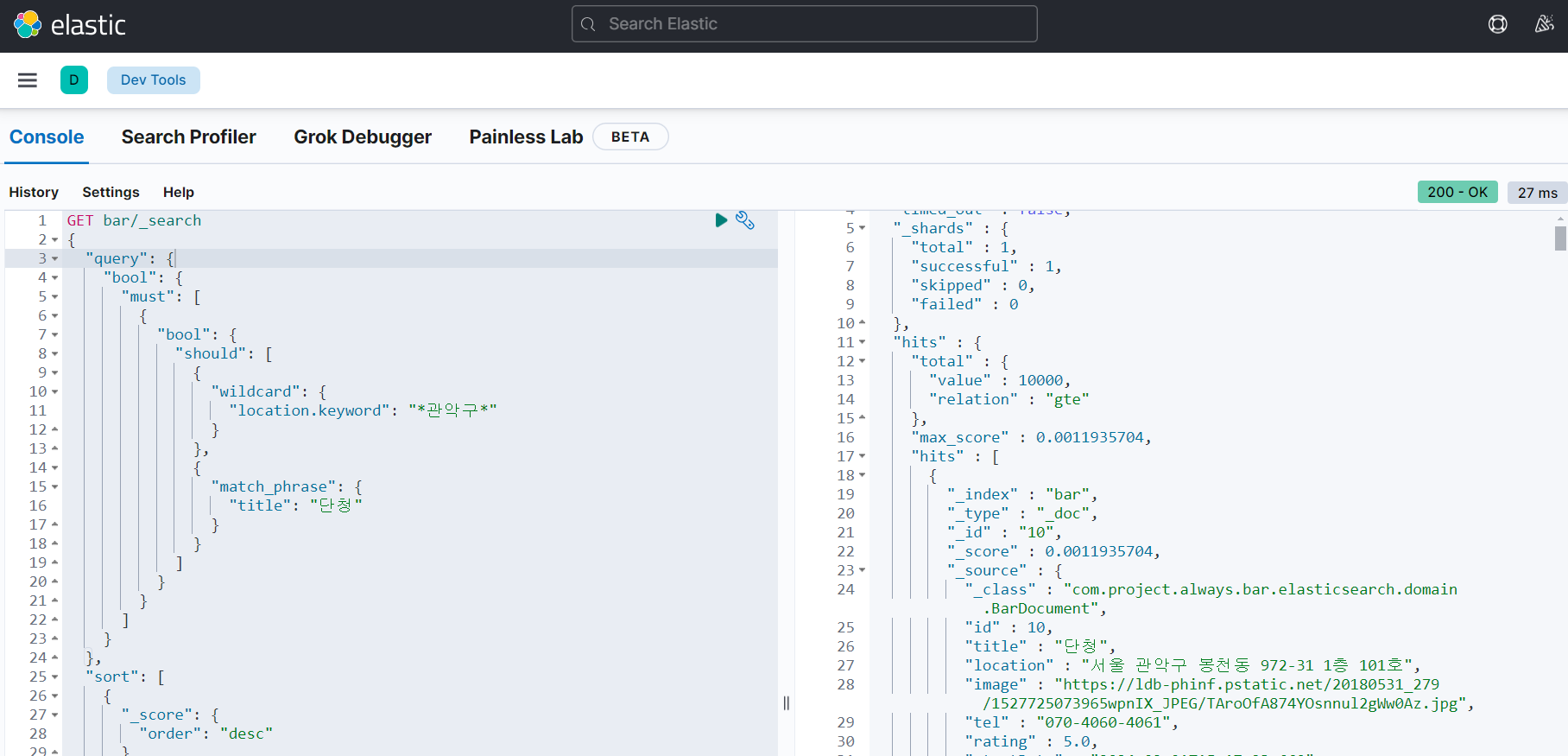Click the "tel" phone number output text
The width and height of the screenshot is (1568, 756).
coord(1072,722)
